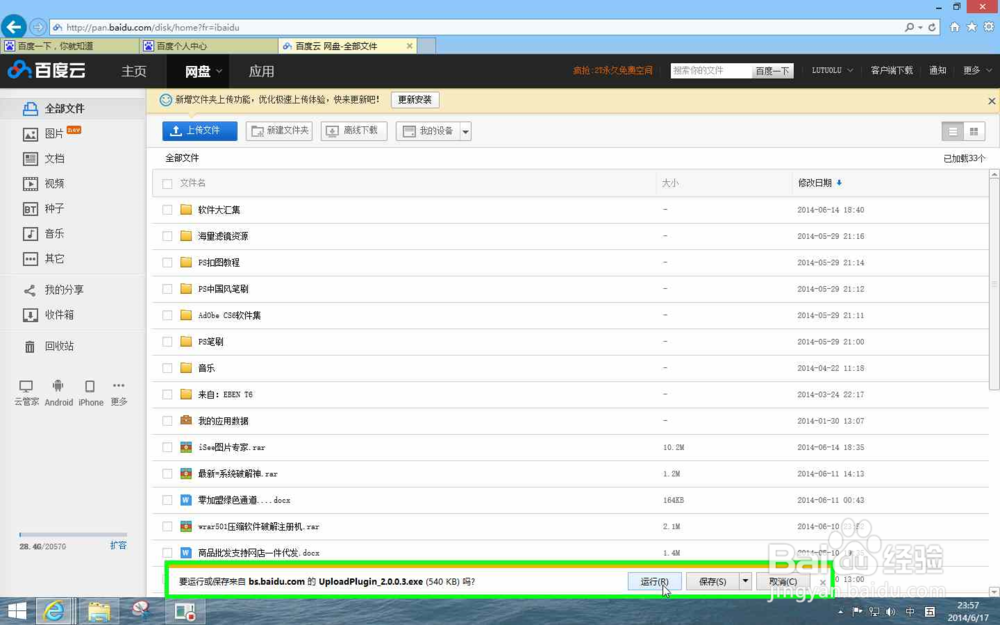
Task: Check the box for PS抠图教程 folder
Action: tap(167, 263)
